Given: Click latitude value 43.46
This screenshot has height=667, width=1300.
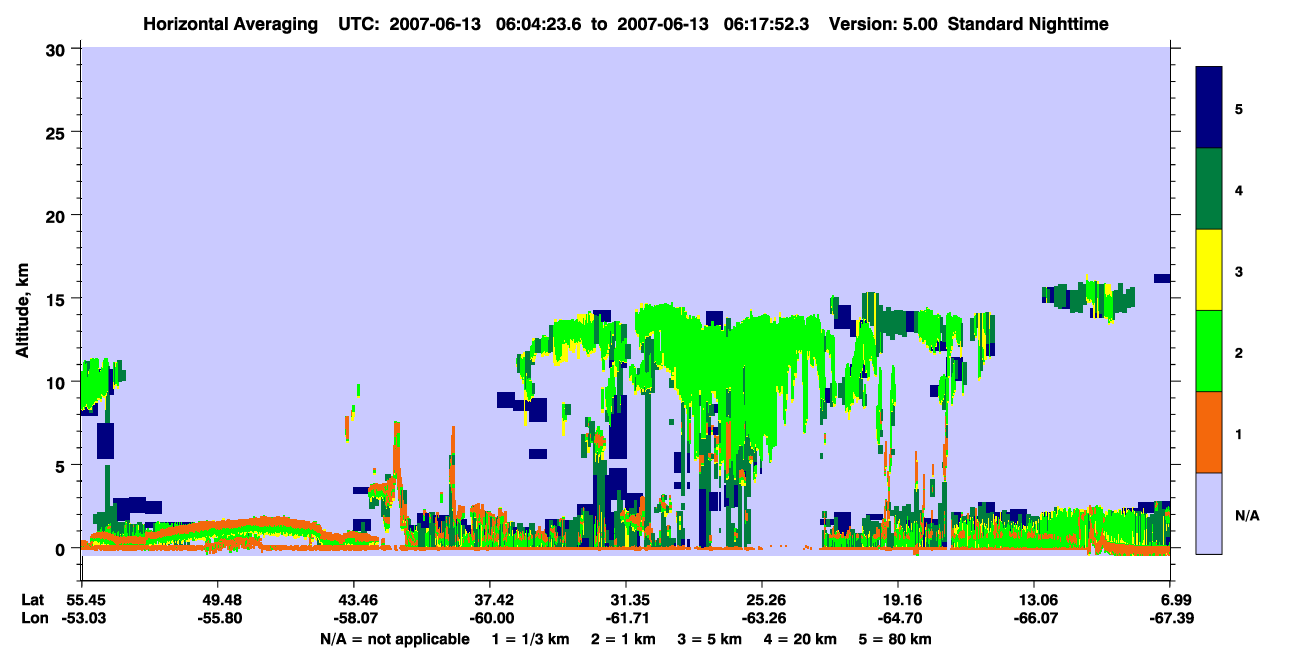Looking at the screenshot, I should click(353, 600).
